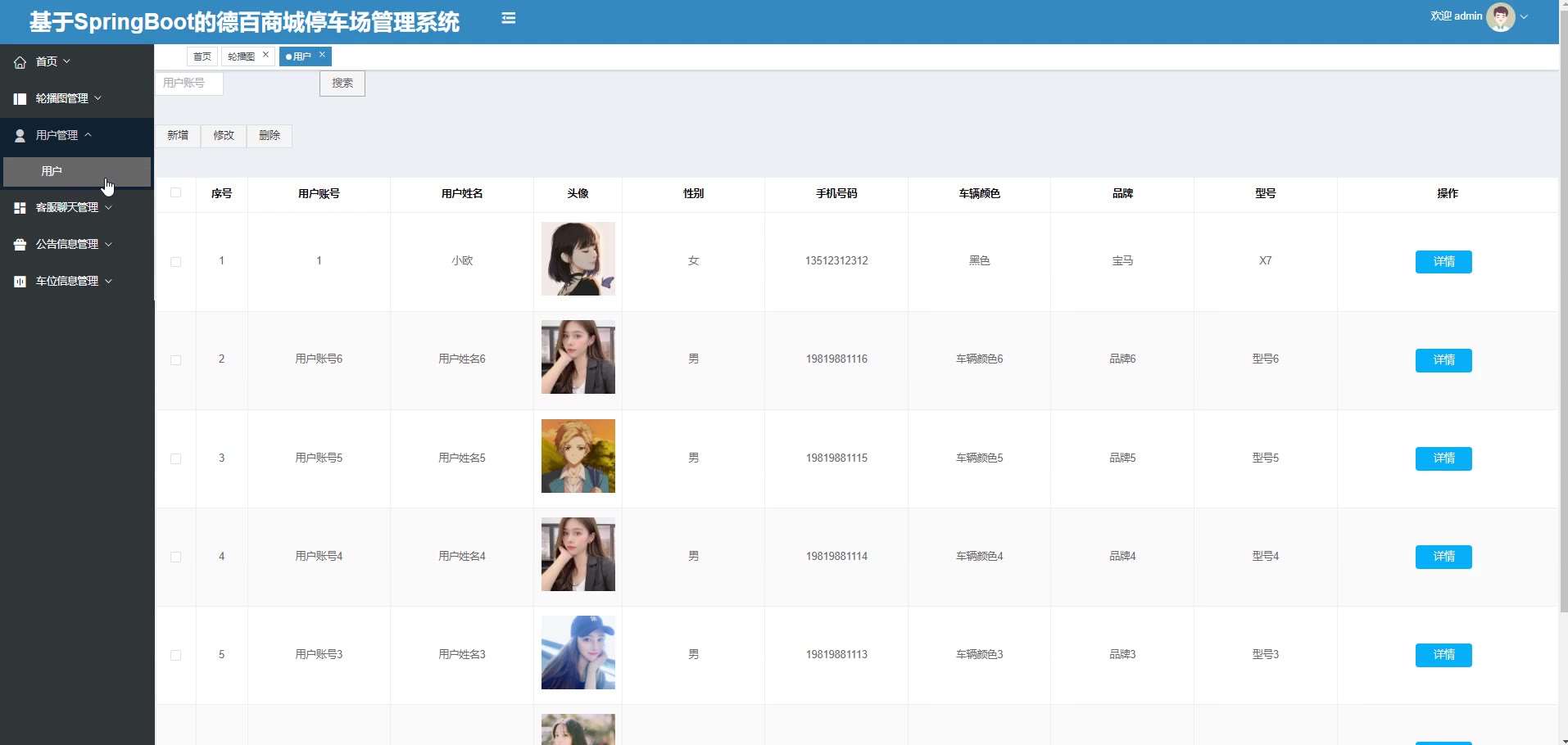Click the 品牌4 cell
Image resolution: width=1568 pixels, height=745 pixels.
click(x=1122, y=556)
